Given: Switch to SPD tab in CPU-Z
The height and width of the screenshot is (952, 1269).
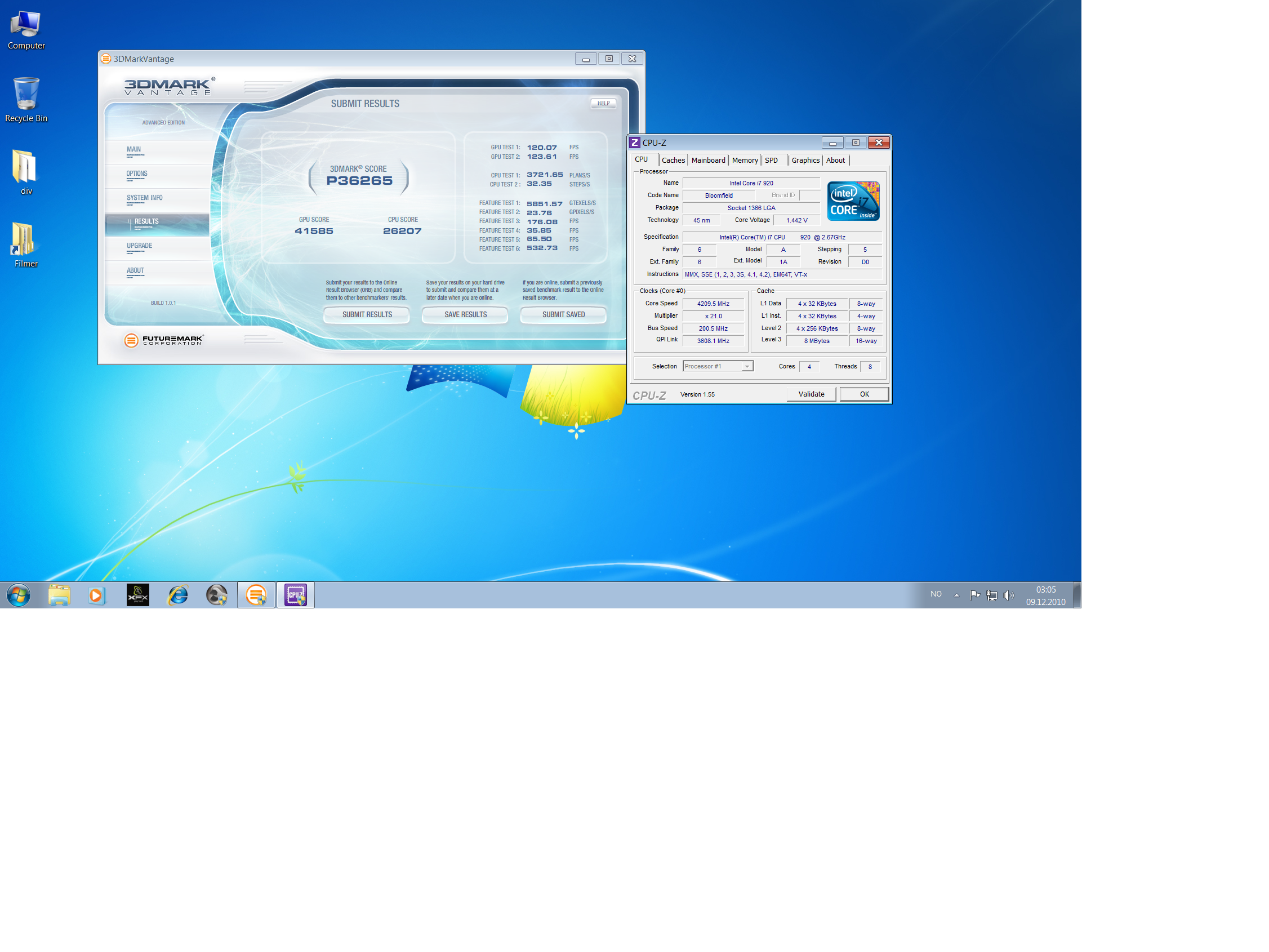Looking at the screenshot, I should click(771, 160).
